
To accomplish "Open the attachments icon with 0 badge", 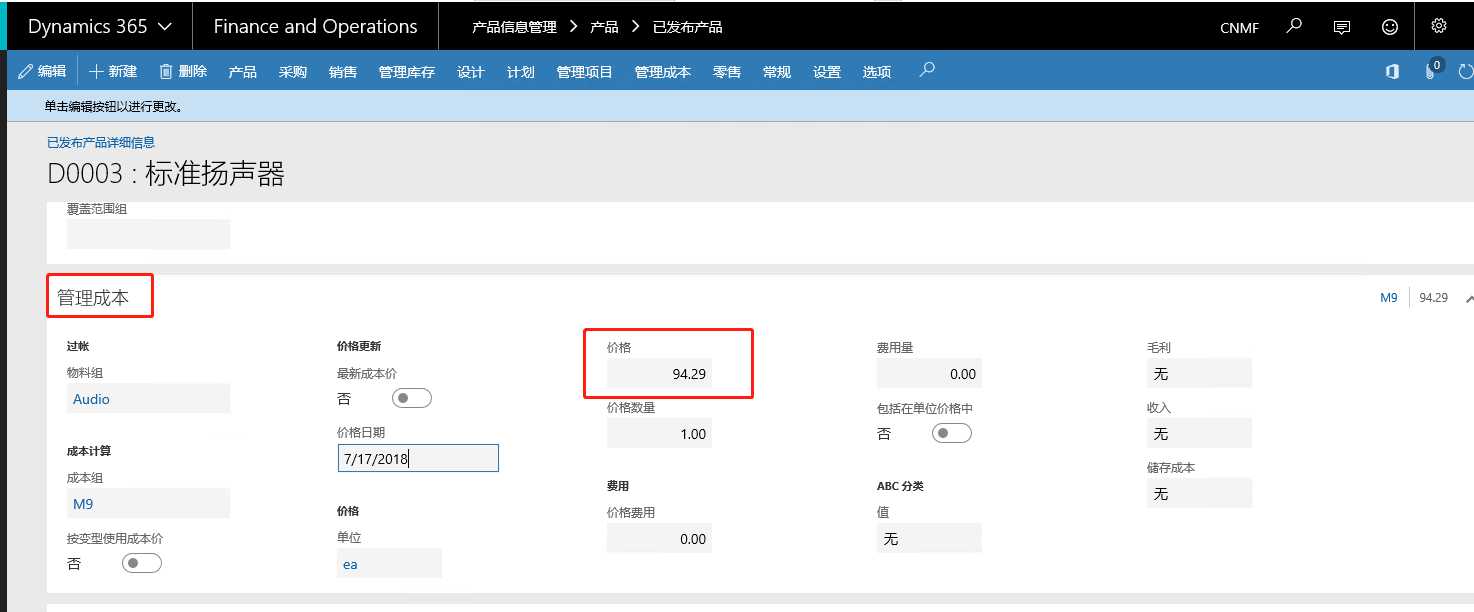I will (1432, 71).
